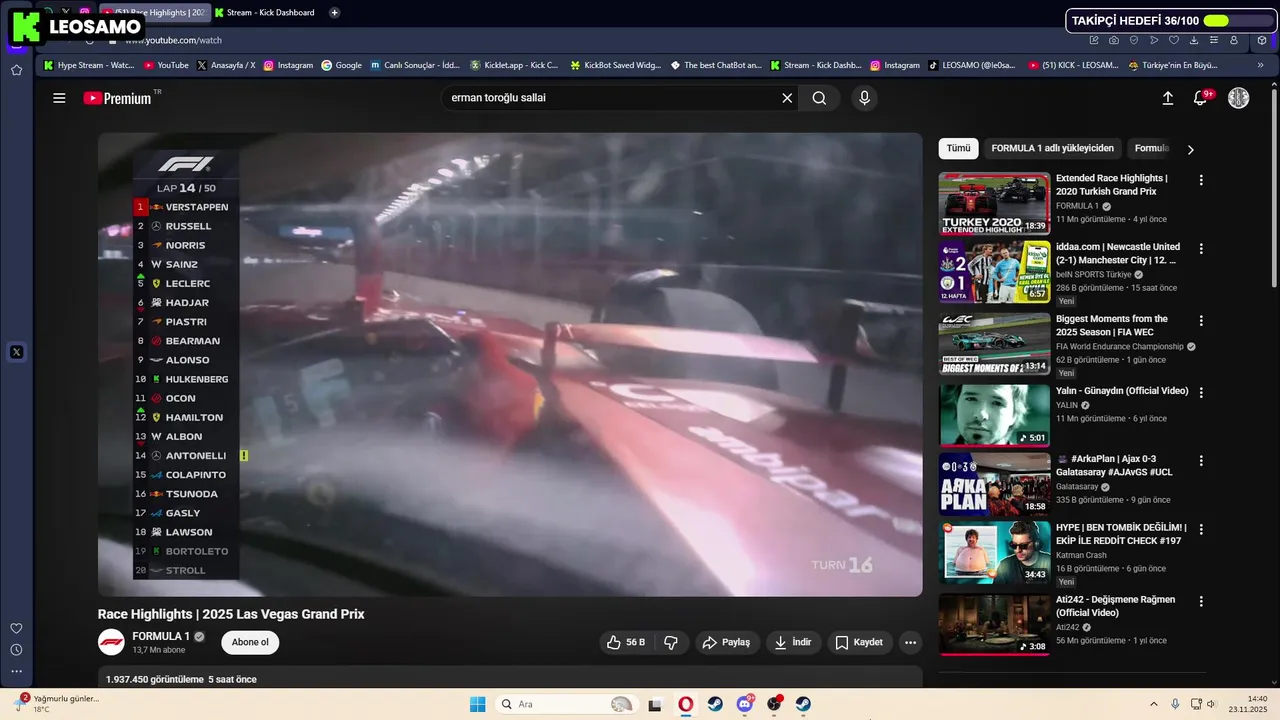
Task: Select the Tümü chip
Action: coord(958,148)
